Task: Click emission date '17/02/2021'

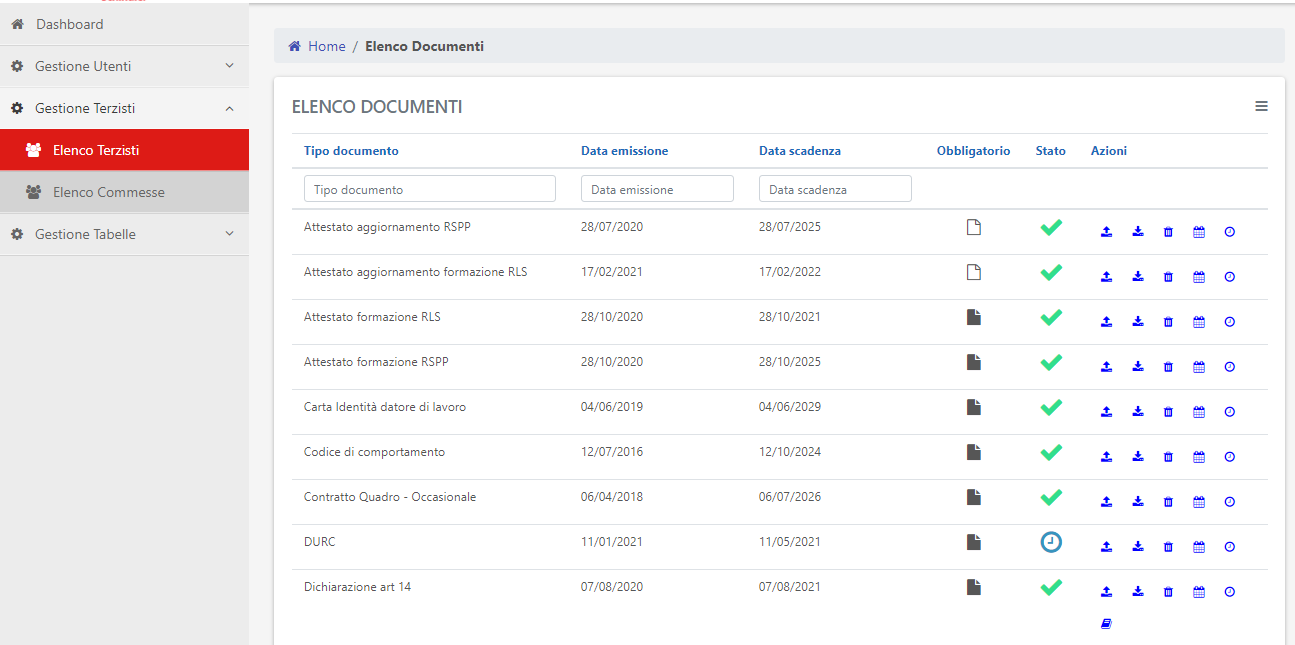Action: pyautogui.click(x=612, y=272)
